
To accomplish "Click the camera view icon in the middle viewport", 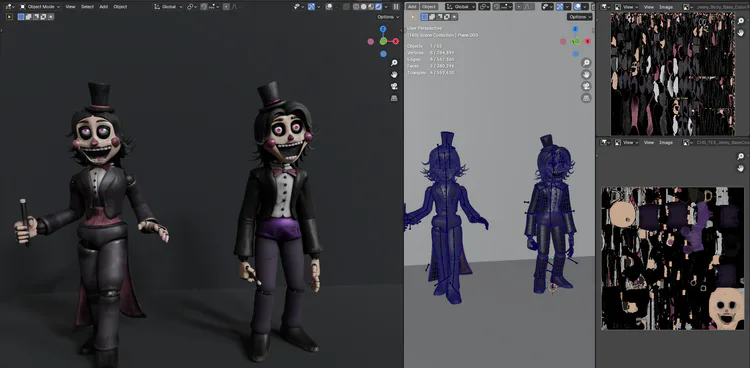I will pos(586,87).
